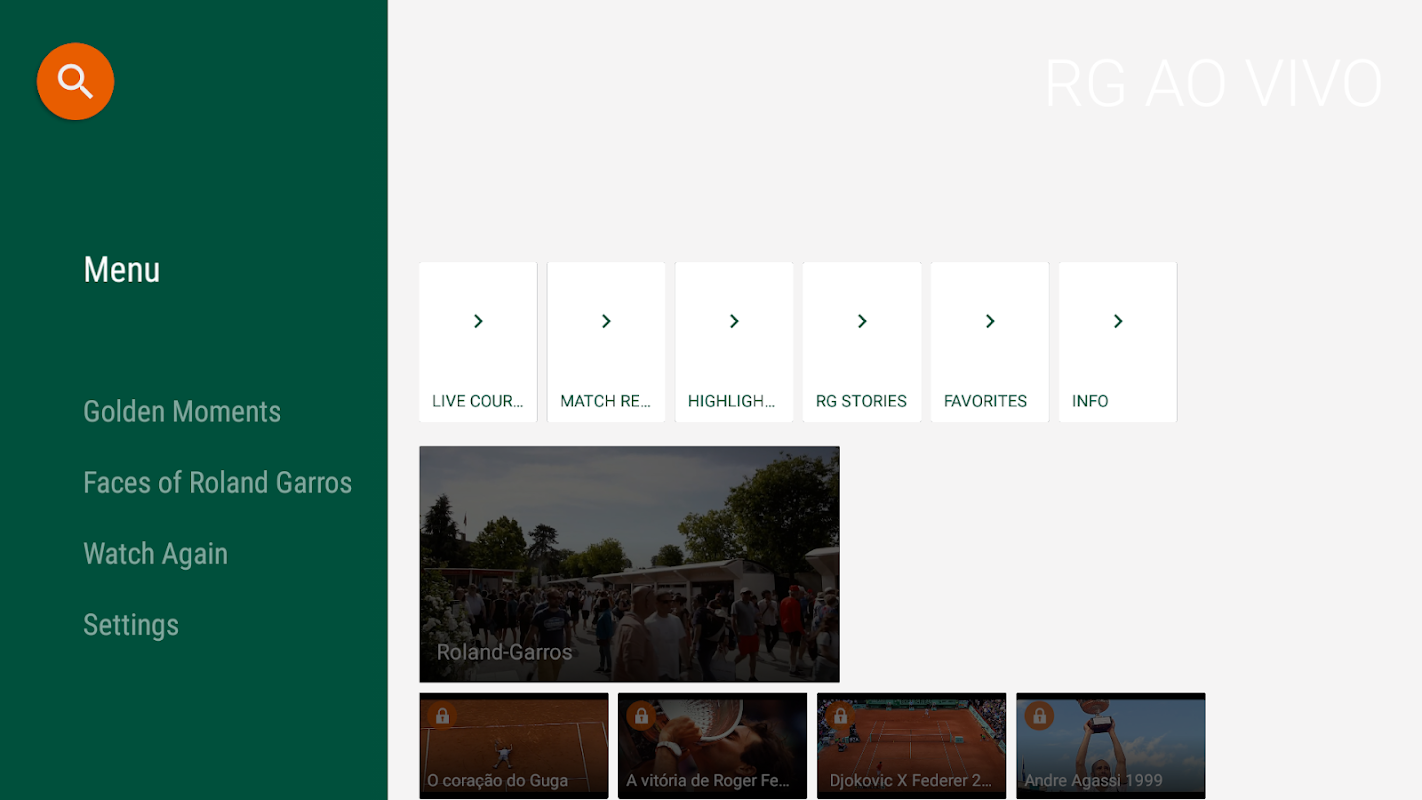Open the HIGHLIGH... label
This screenshot has width=1422, height=800.
(732, 401)
